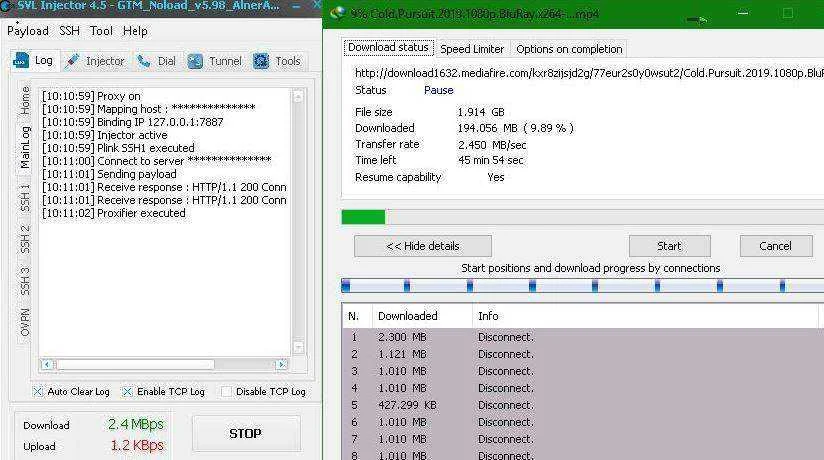
Task: Select connection row 1 with 2.300 MB
Action: [x=582, y=337]
